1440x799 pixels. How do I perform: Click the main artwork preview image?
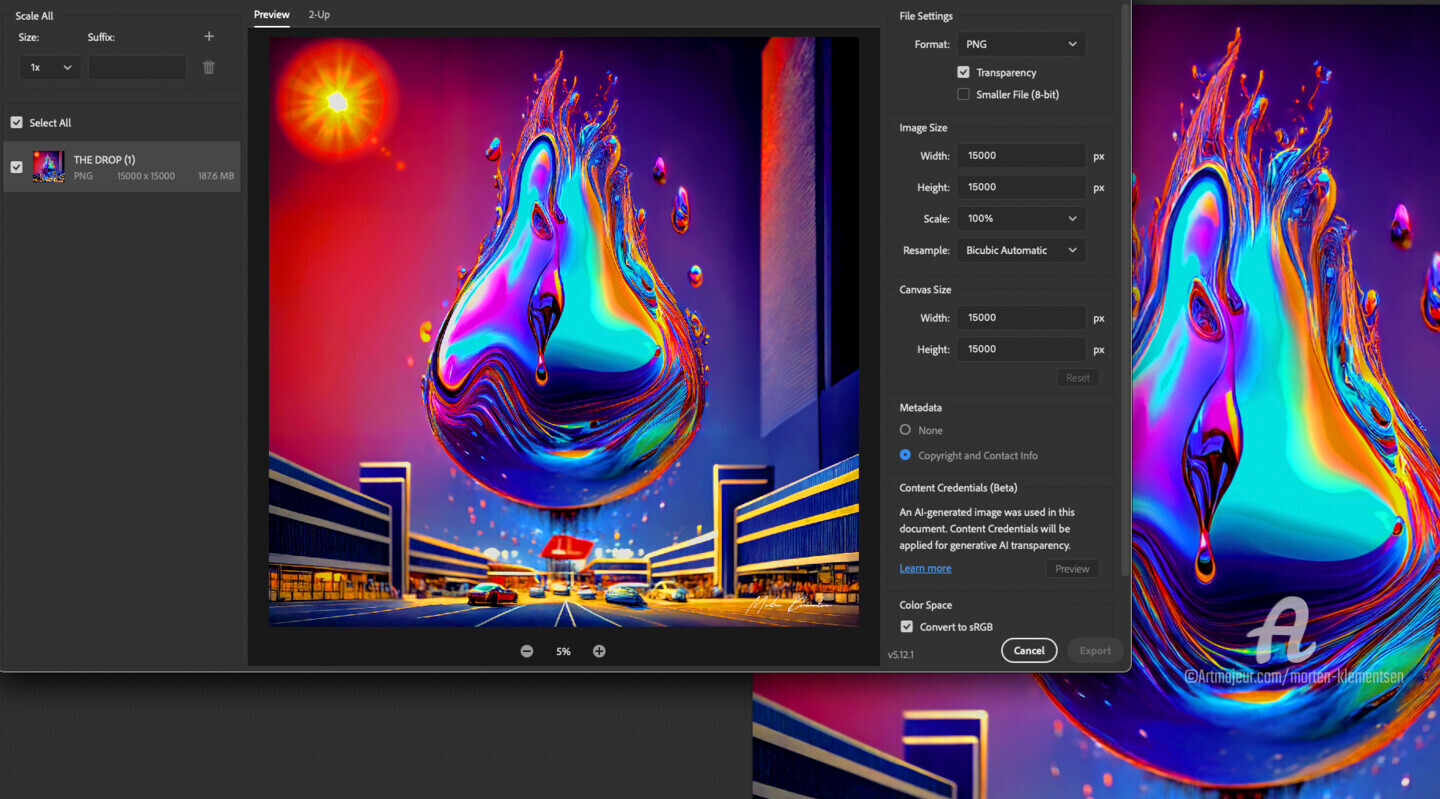tap(563, 332)
